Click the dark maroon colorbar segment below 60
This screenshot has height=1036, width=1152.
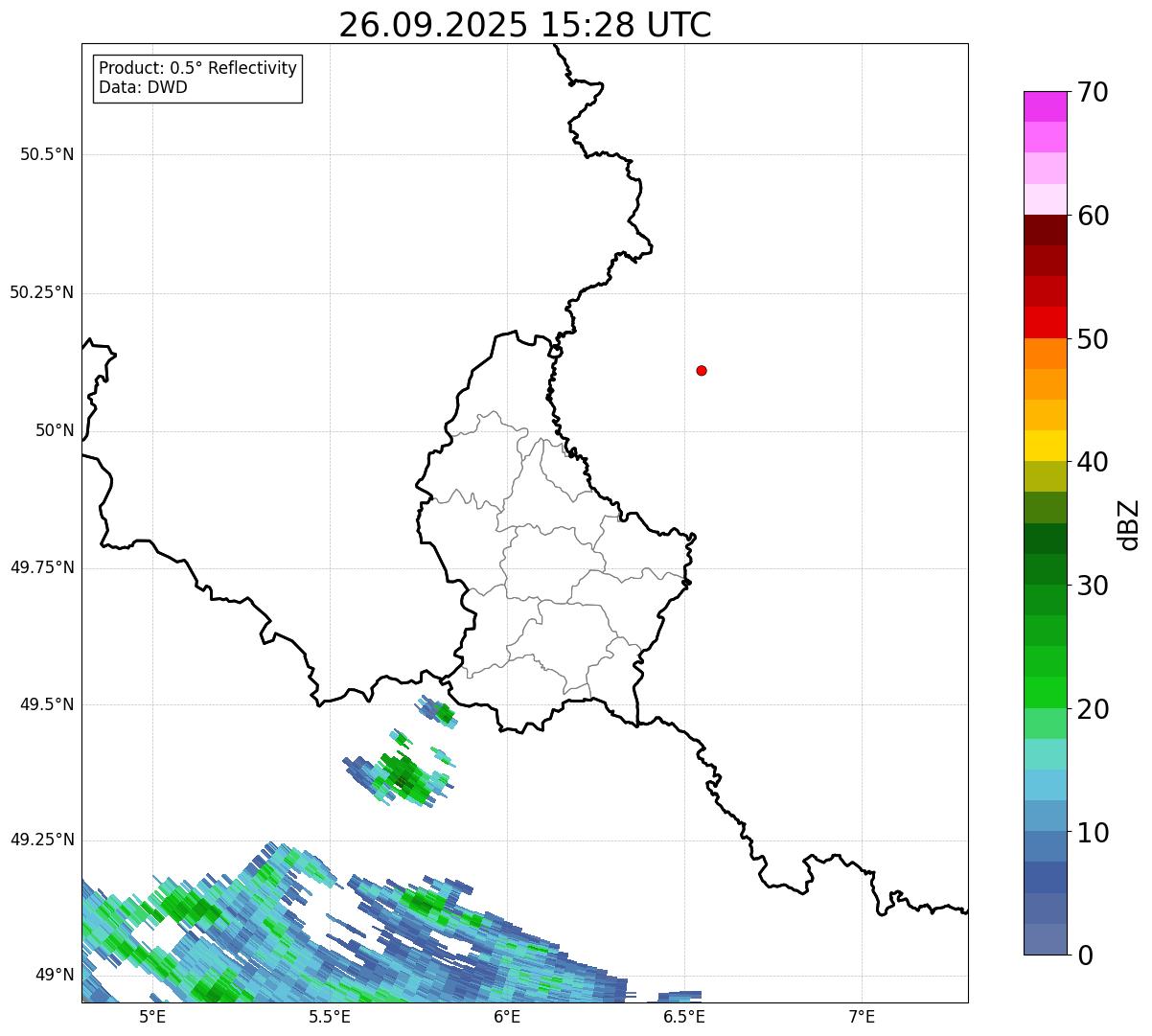1045,230
